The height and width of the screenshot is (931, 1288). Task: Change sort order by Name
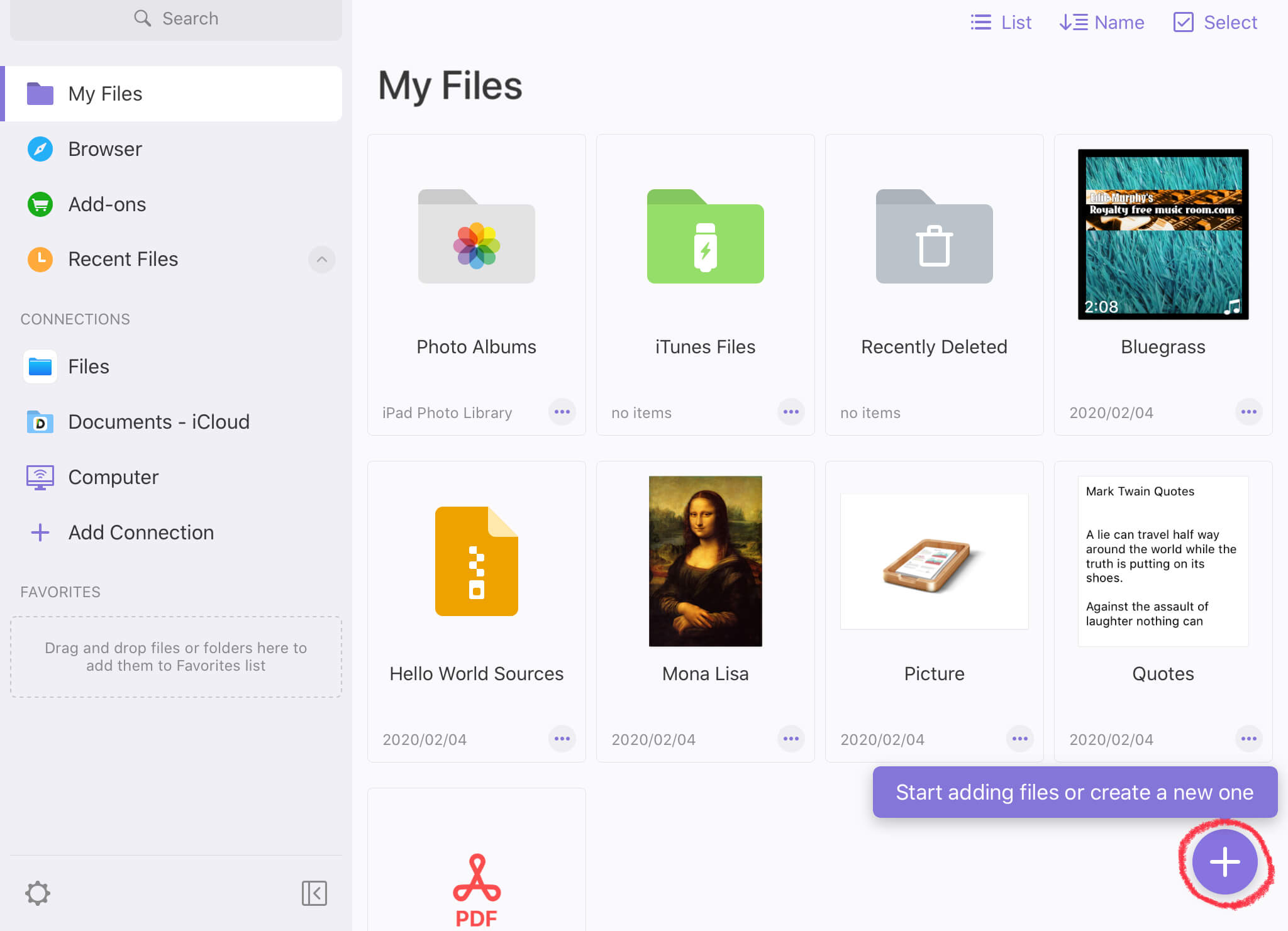(1102, 23)
